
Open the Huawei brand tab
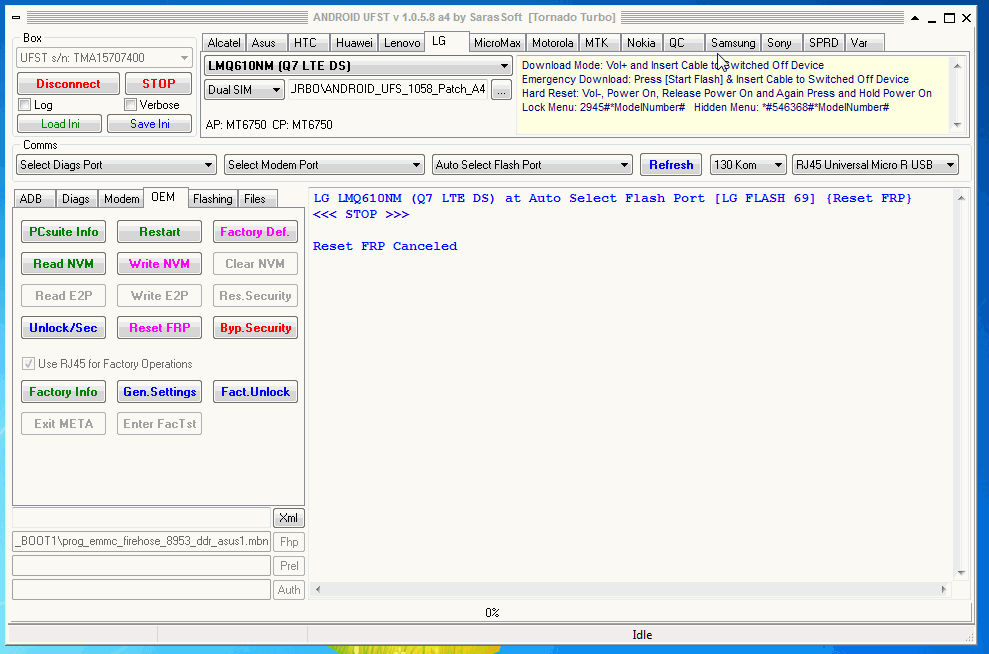pos(354,43)
